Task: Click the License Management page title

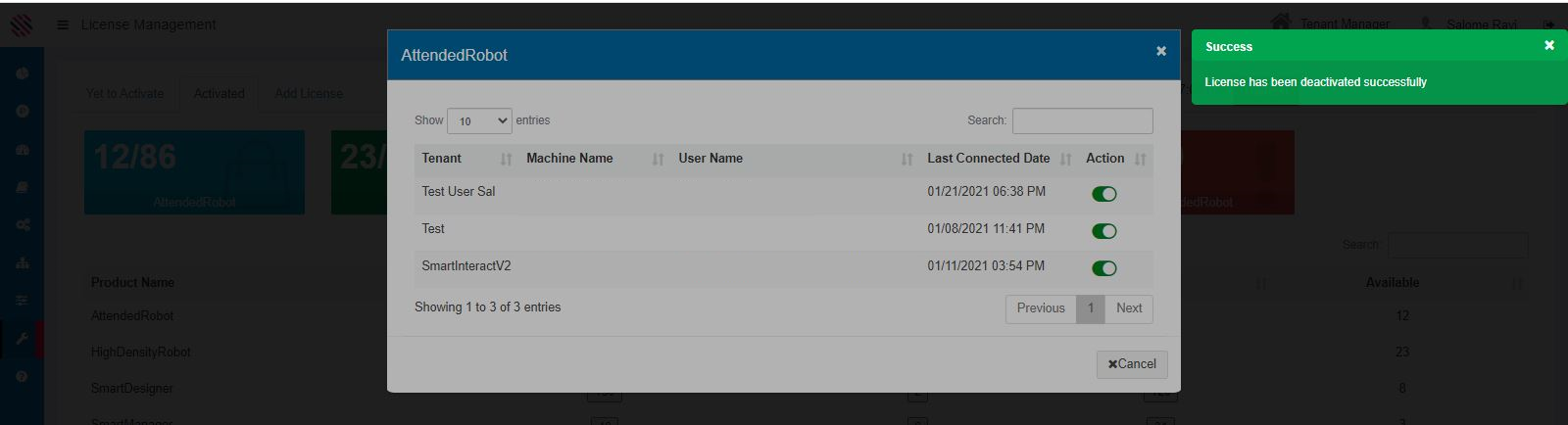Action: coord(149,24)
